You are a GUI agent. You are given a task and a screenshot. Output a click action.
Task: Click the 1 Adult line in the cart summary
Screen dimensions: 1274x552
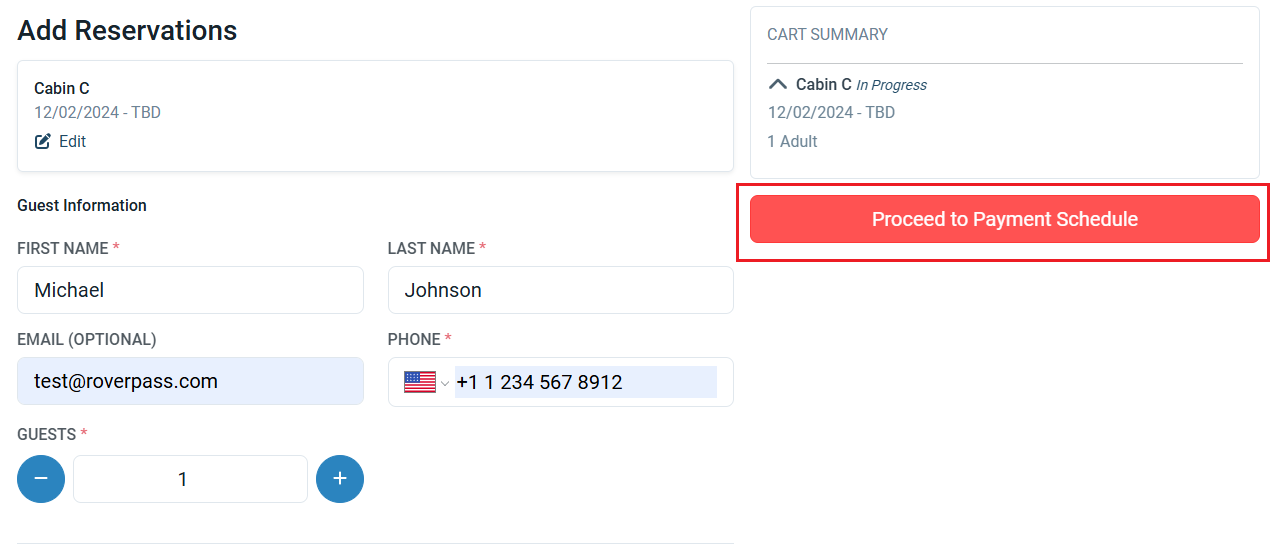click(792, 142)
